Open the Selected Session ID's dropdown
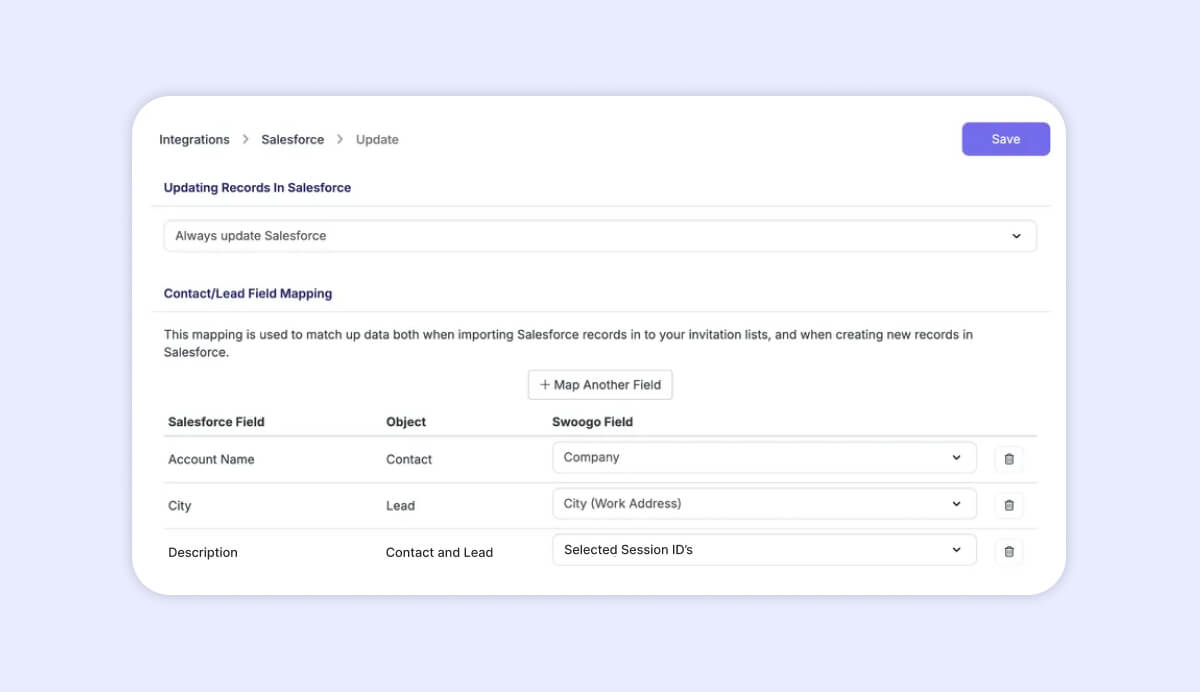This screenshot has height=692, width=1200. (x=764, y=550)
